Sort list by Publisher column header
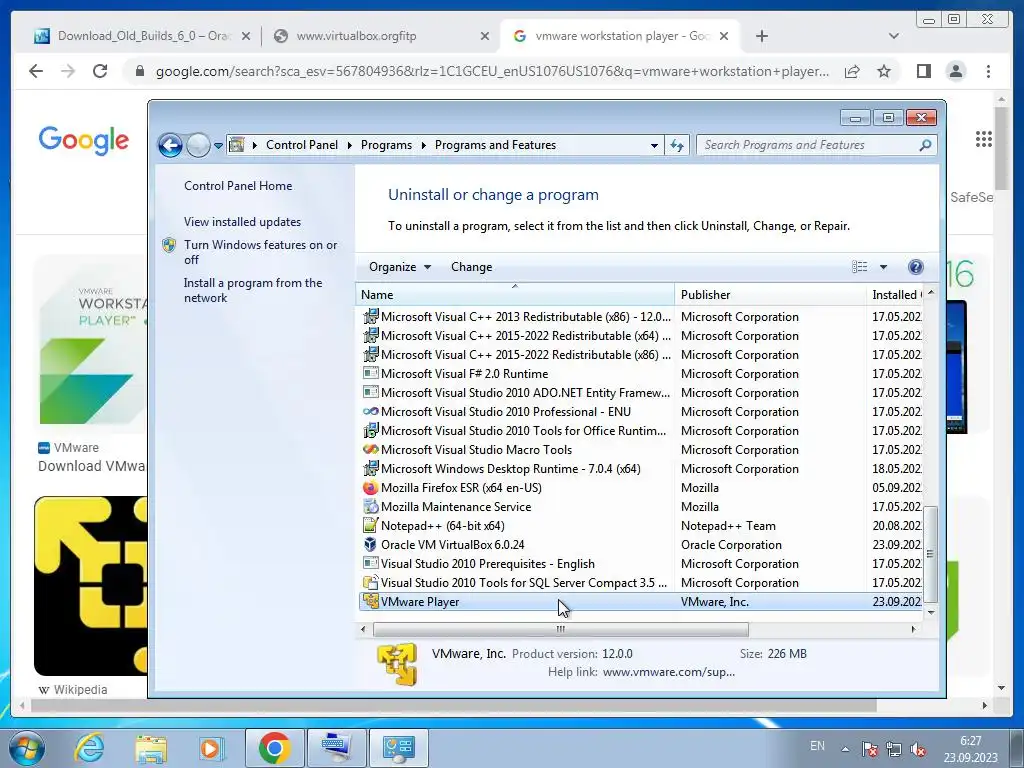Viewport: 1024px width, 768px height. [770, 295]
